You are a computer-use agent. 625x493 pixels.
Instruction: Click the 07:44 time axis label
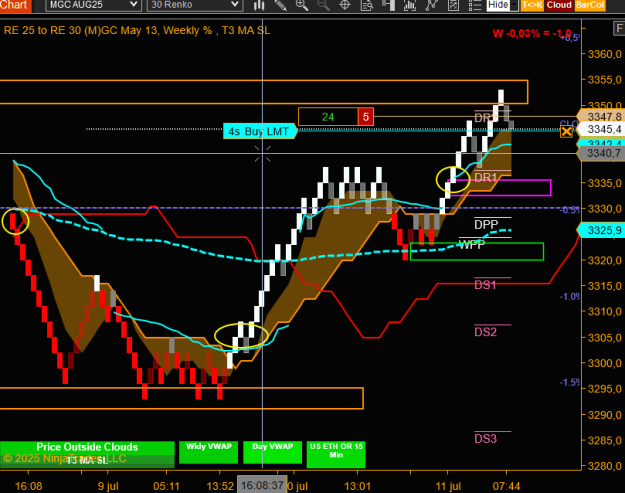pos(506,486)
